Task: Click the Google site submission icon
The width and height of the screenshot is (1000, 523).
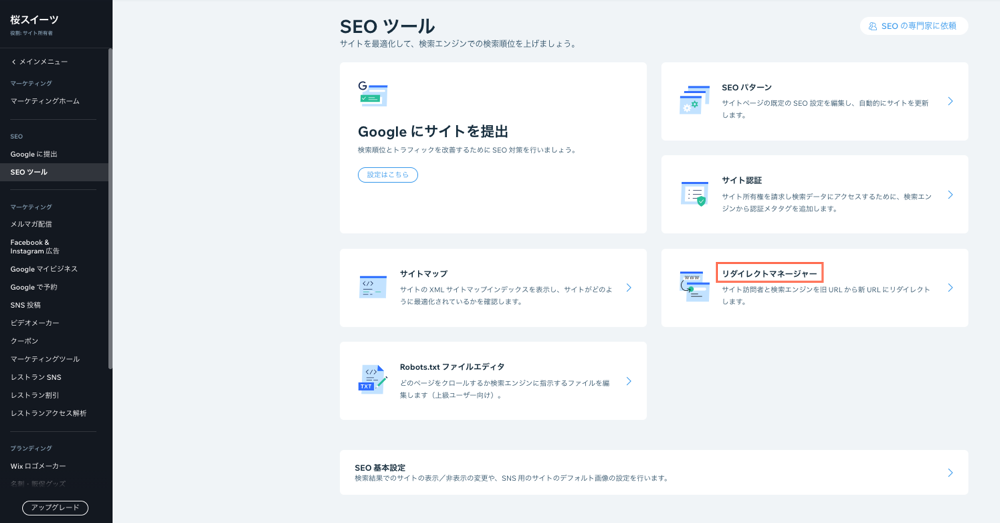Action: [x=372, y=94]
